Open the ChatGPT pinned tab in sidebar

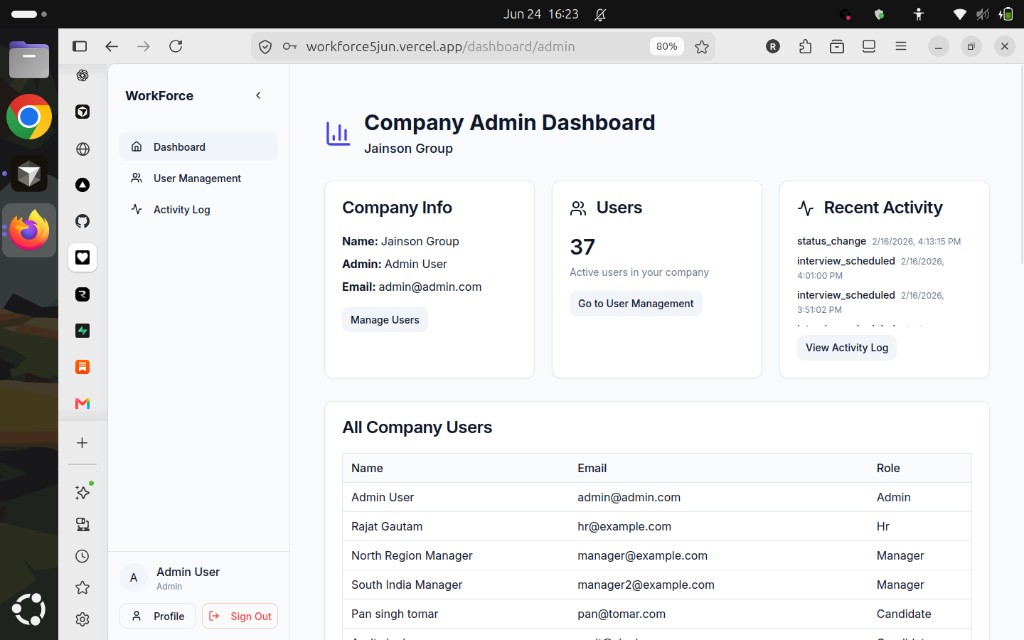82,75
